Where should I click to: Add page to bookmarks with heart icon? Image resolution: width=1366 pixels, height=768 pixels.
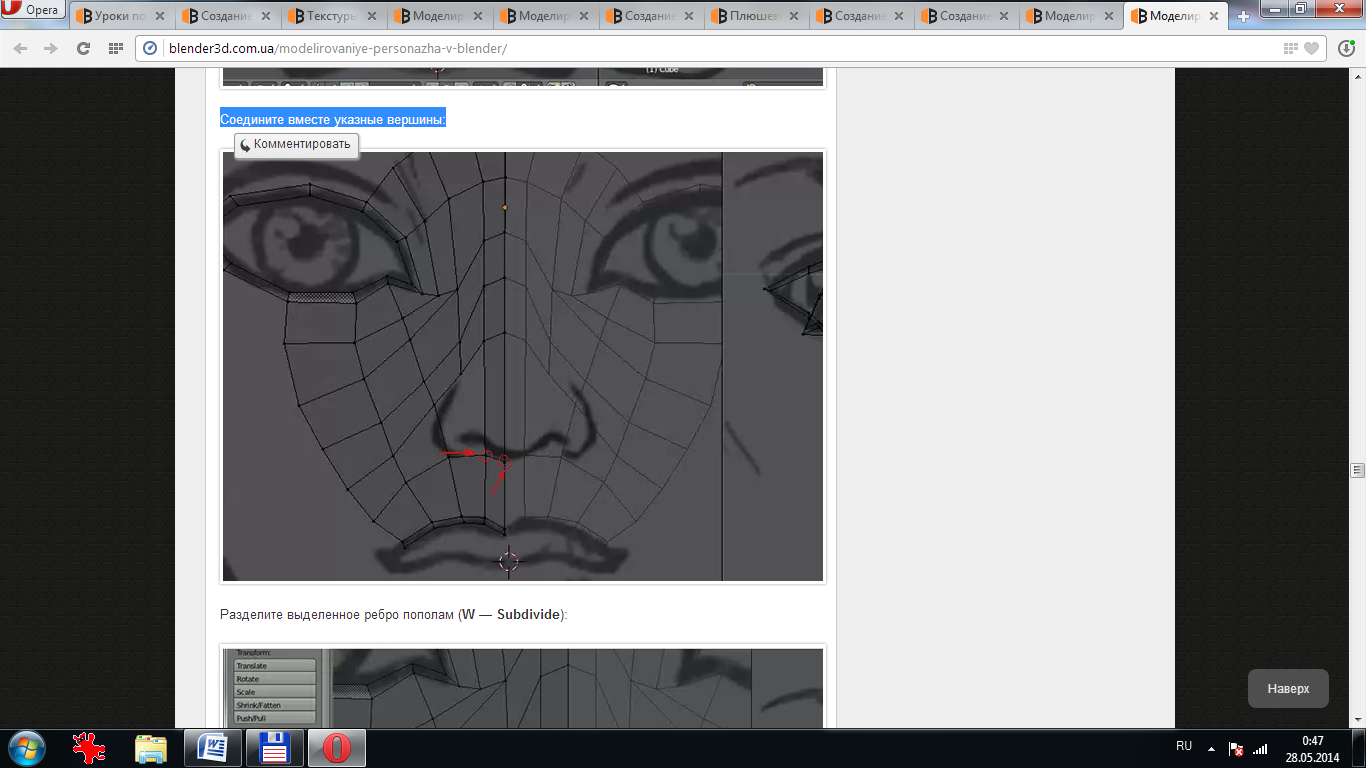pyautogui.click(x=1311, y=48)
